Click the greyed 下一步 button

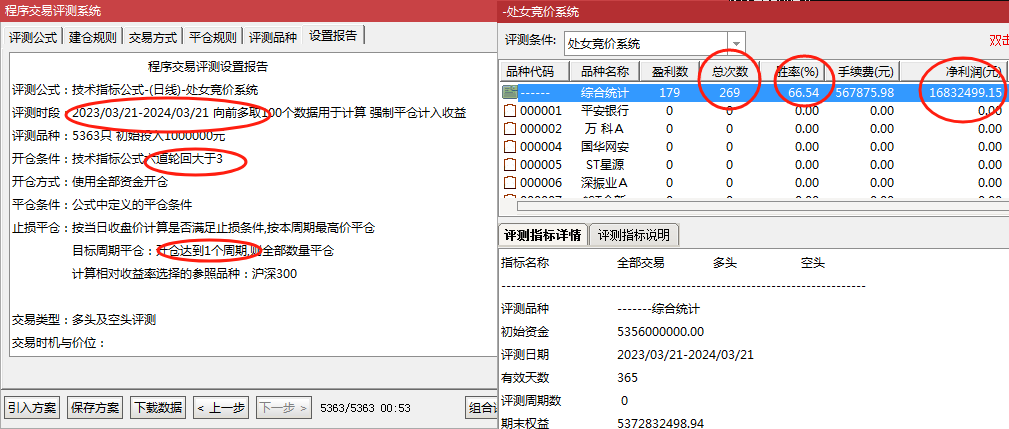284,407
